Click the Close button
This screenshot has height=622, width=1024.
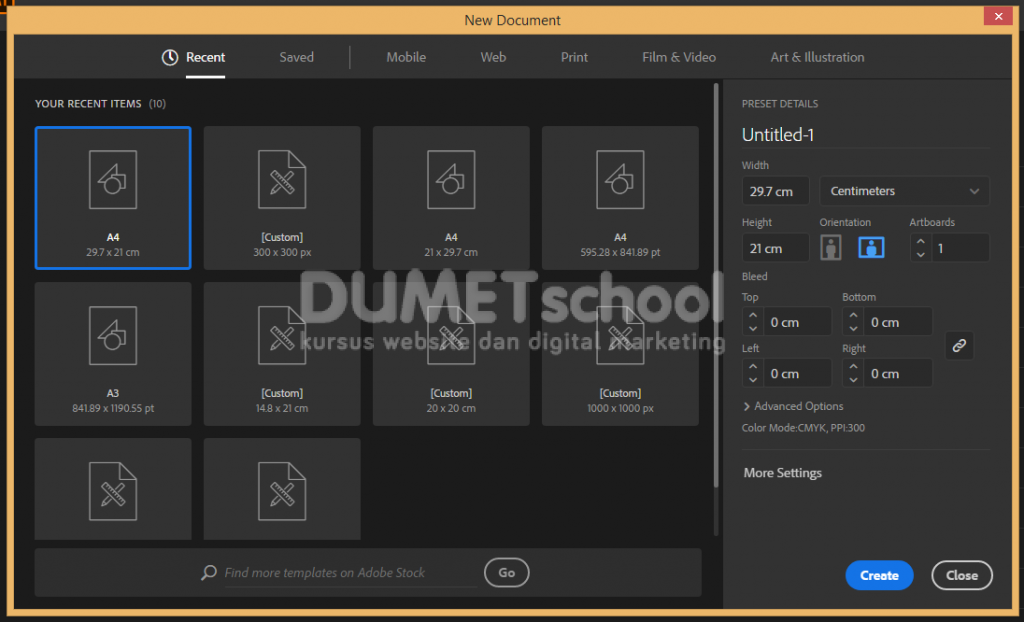(x=962, y=576)
